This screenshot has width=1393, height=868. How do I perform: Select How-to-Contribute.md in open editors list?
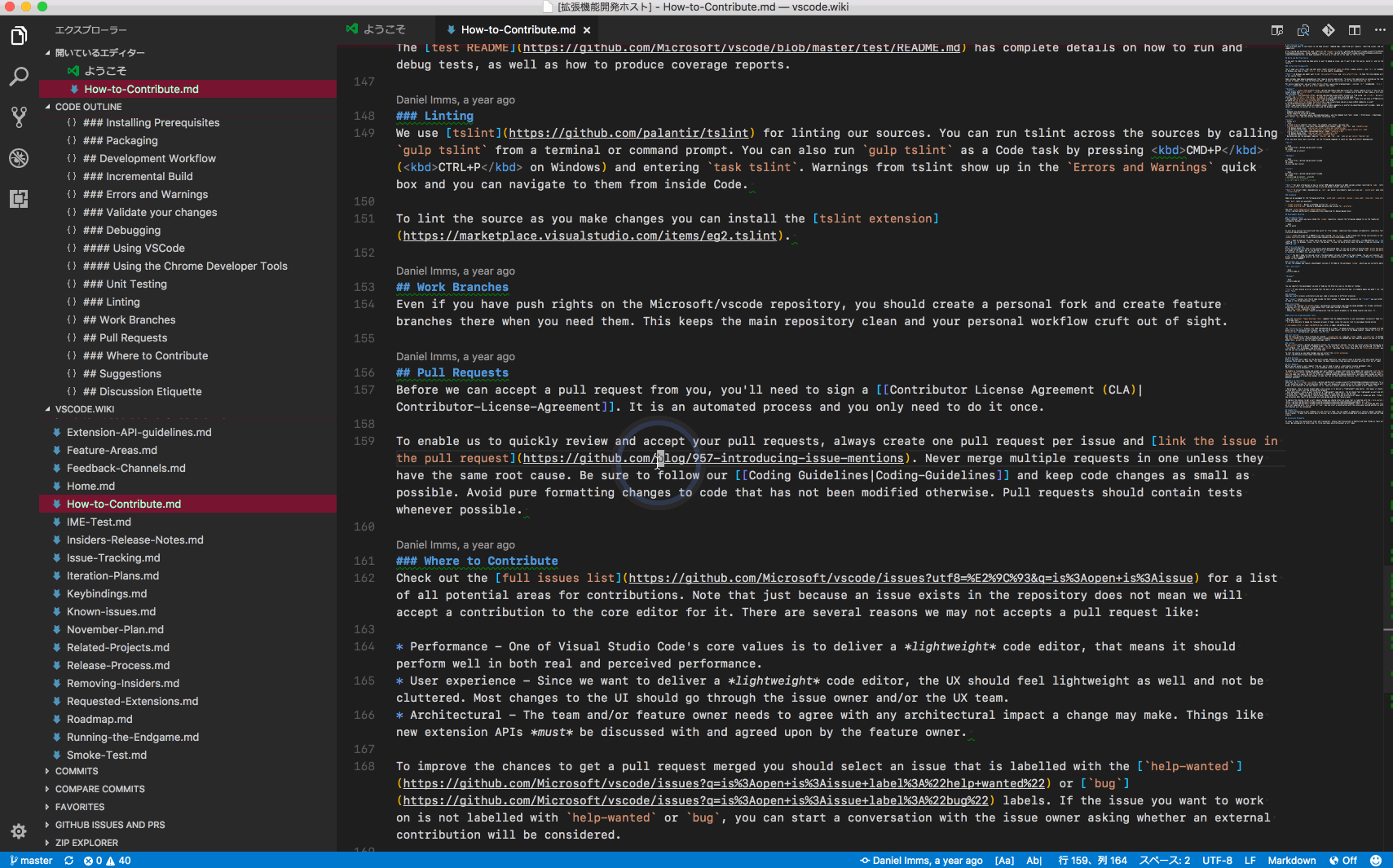[187, 89]
